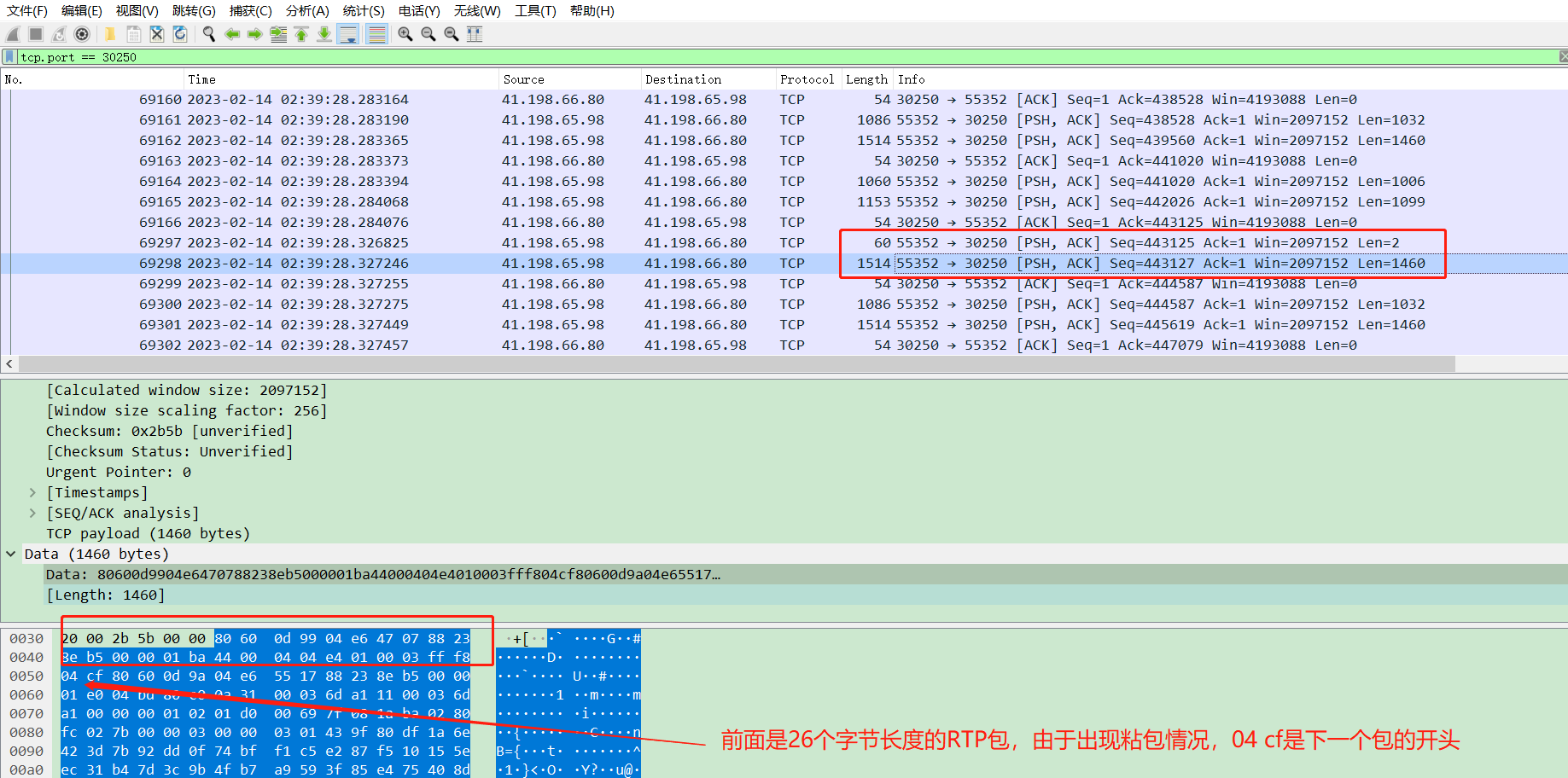
Task: Go forward in packet history
Action: (254, 34)
